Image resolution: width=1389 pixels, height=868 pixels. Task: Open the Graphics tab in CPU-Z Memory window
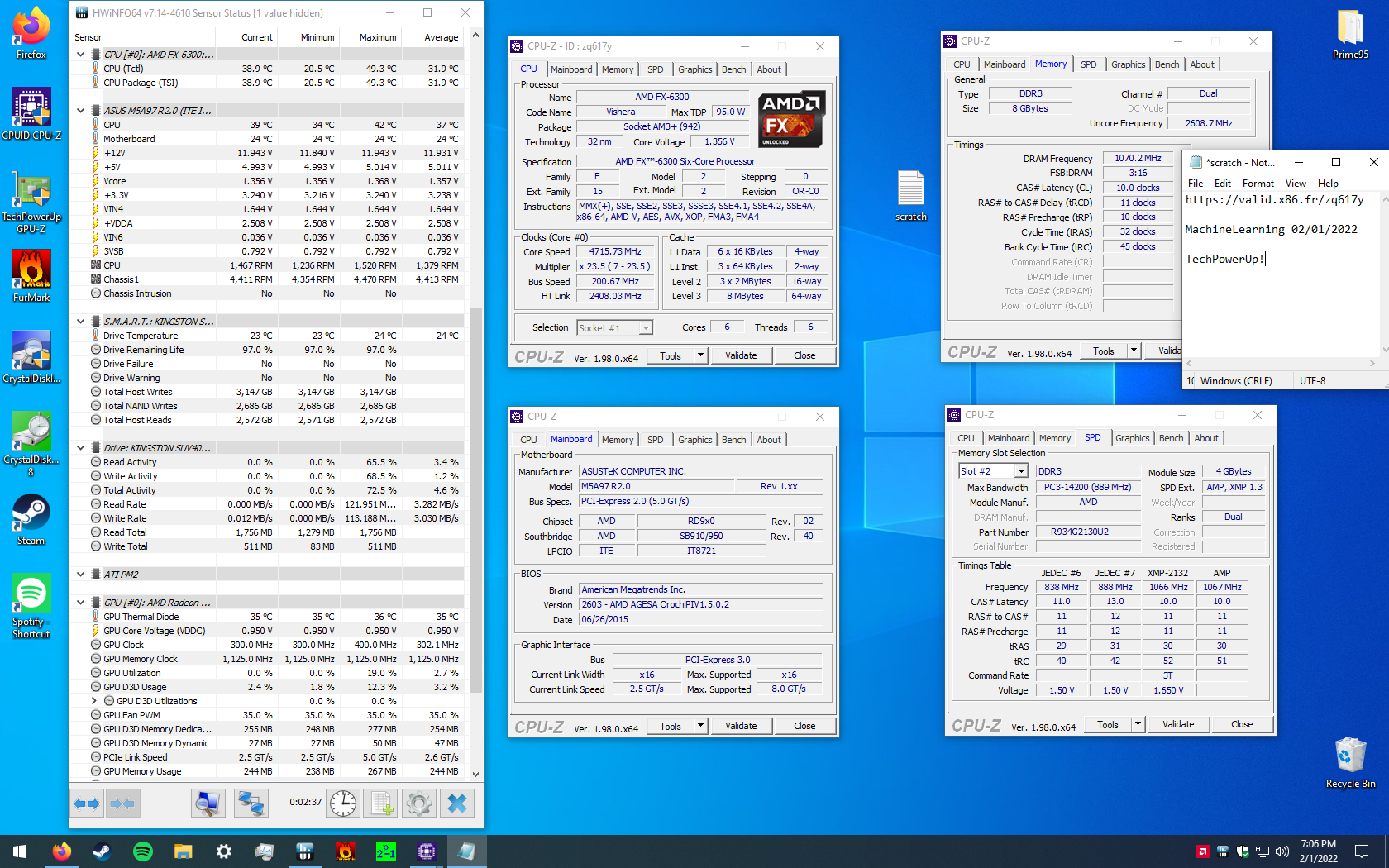pyautogui.click(x=1128, y=64)
